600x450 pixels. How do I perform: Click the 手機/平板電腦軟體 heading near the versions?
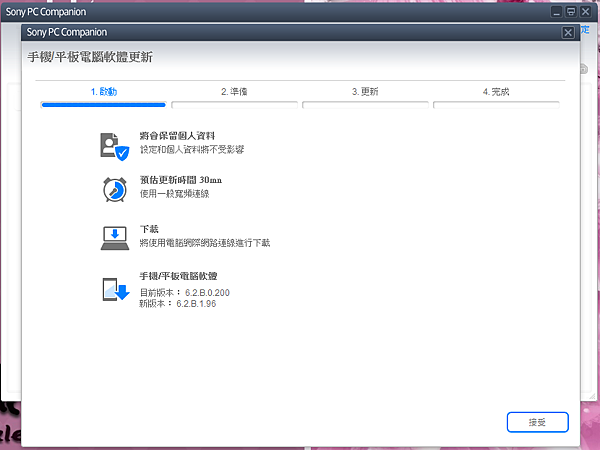point(178,276)
